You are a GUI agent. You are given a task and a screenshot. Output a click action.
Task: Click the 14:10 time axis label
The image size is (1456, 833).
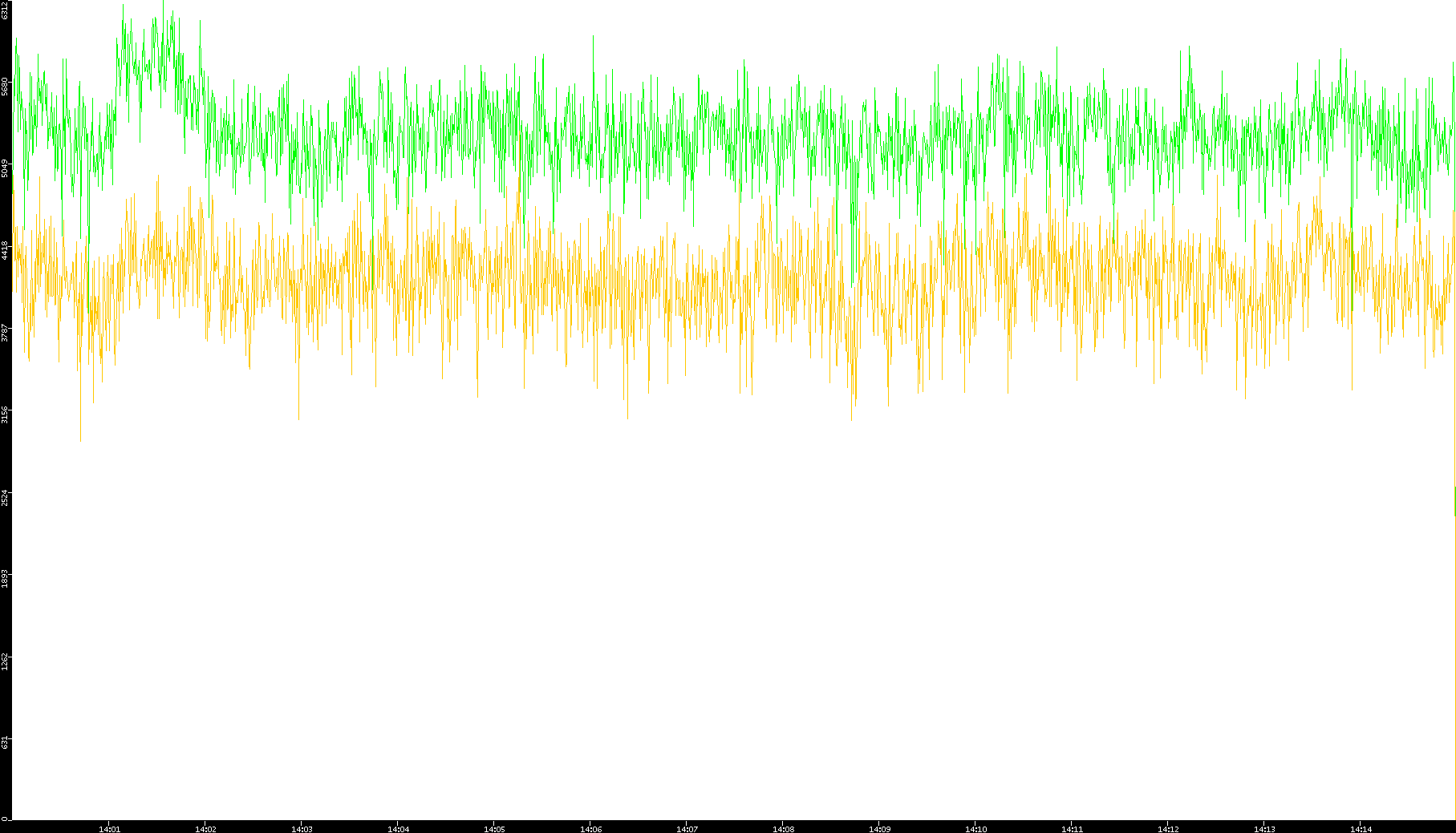click(x=975, y=829)
